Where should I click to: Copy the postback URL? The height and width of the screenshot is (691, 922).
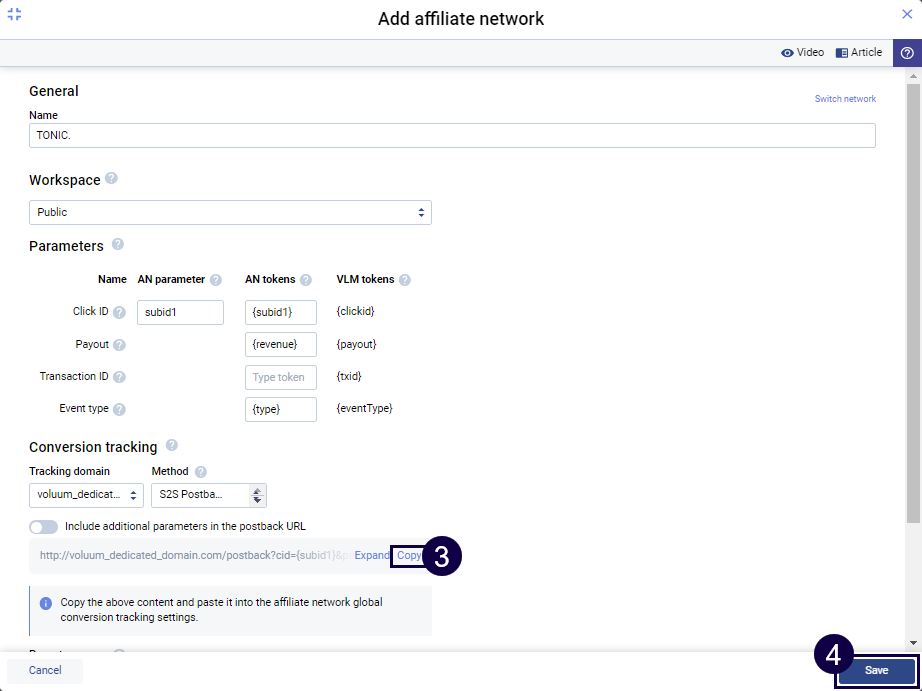[x=408, y=555]
